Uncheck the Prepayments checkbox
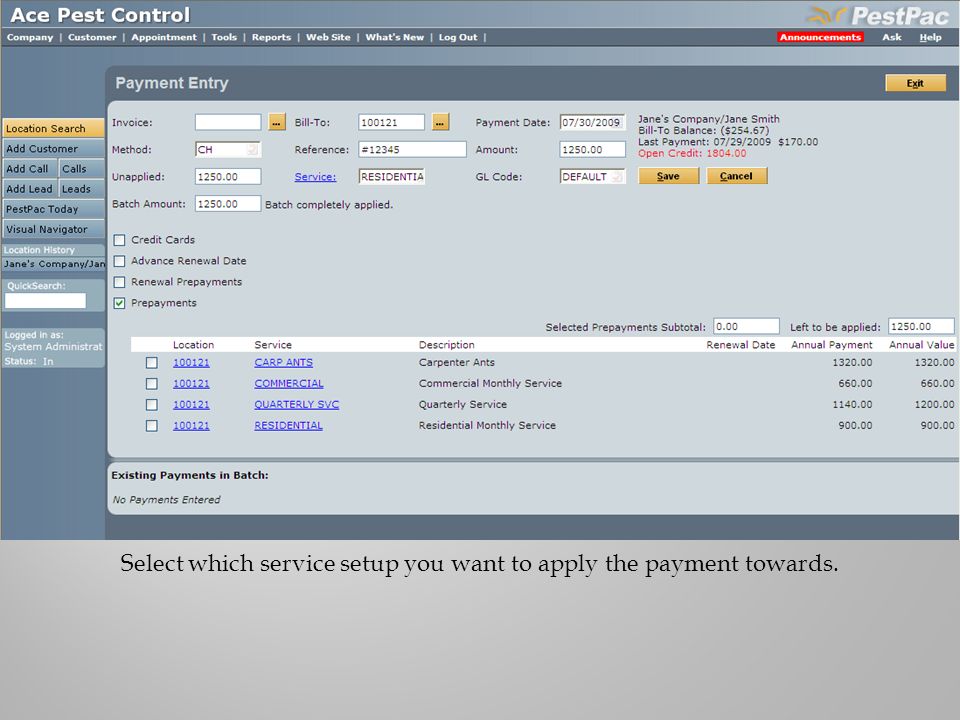 pos(119,303)
